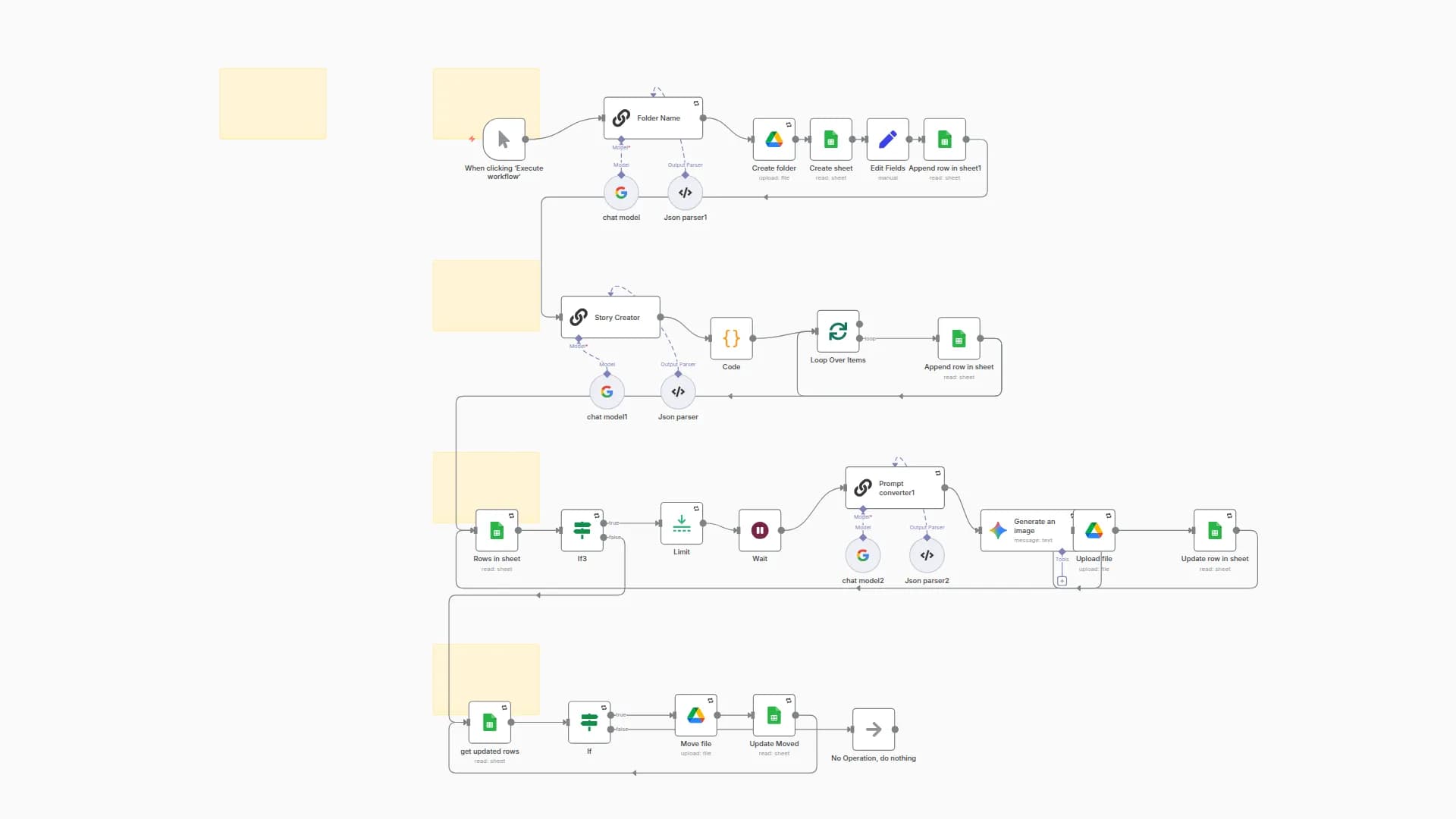Image resolution: width=1456 pixels, height=819 pixels.
Task: Click the retry icon on Folder Name node
Action: tap(696, 104)
